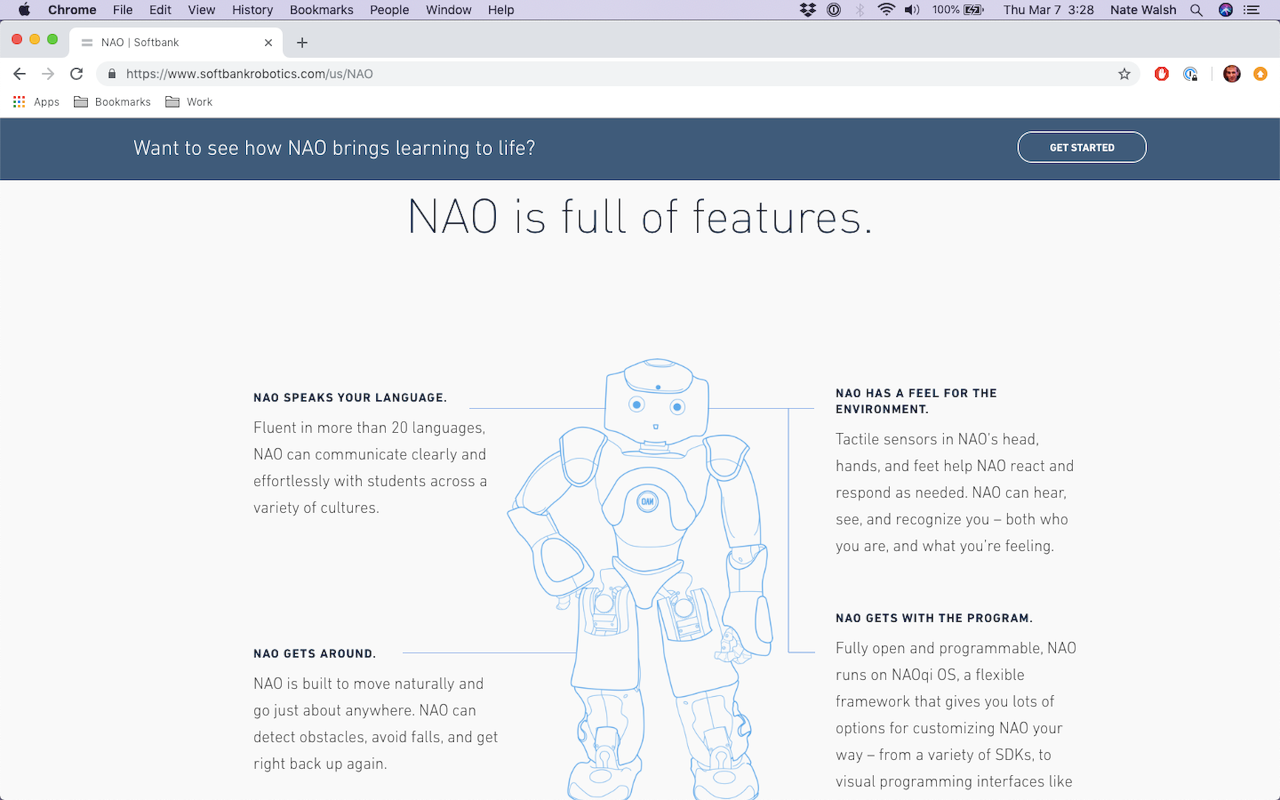The image size is (1280, 800).
Task: Open the Bookmarks folder
Action: click(x=112, y=102)
